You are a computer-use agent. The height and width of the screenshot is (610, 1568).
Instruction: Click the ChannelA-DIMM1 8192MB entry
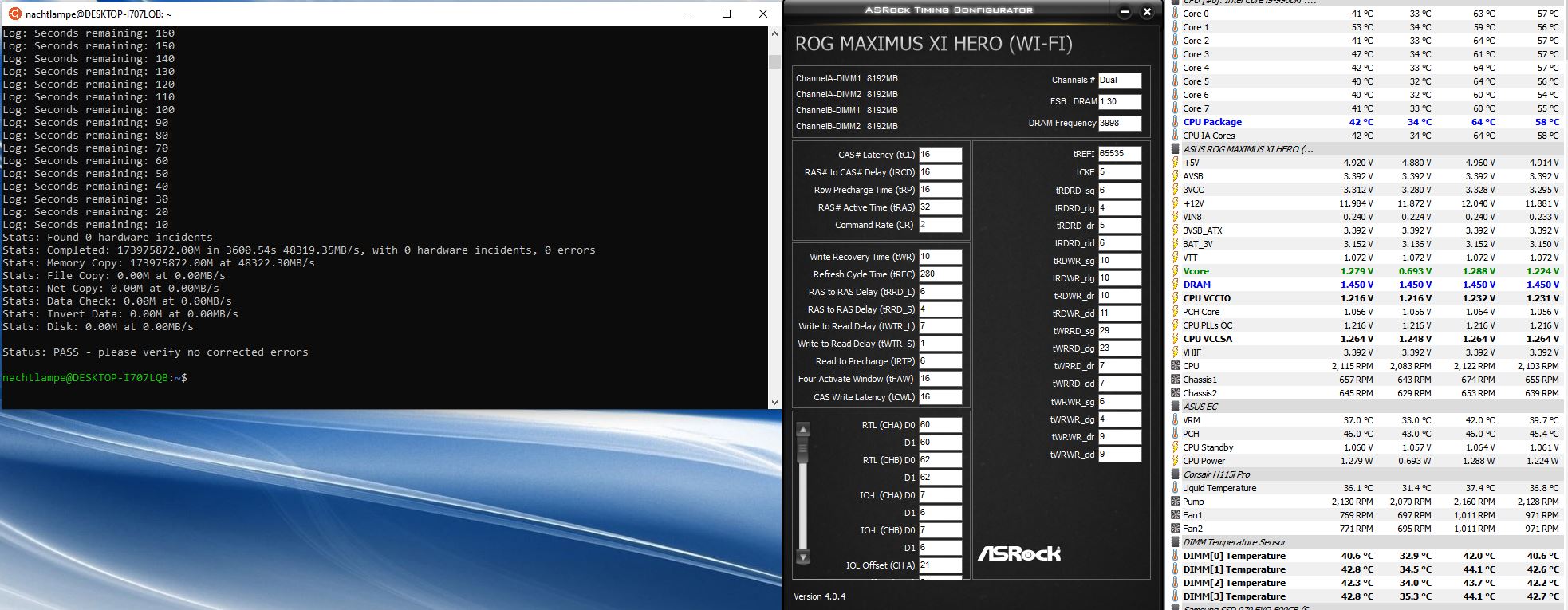[x=847, y=79]
